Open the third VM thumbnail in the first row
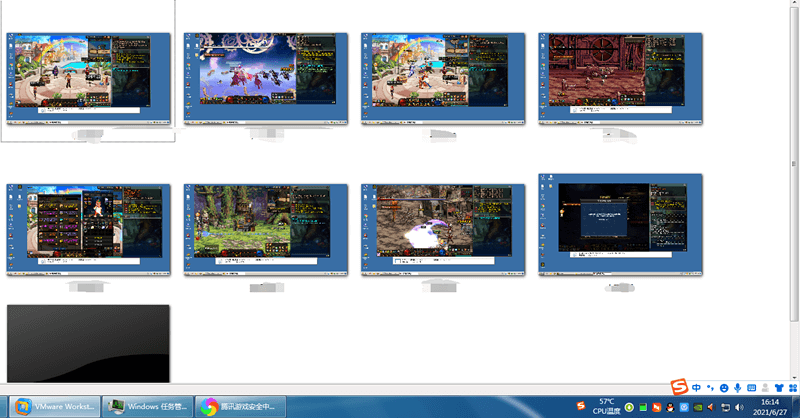The height and width of the screenshot is (418, 800). (443, 79)
